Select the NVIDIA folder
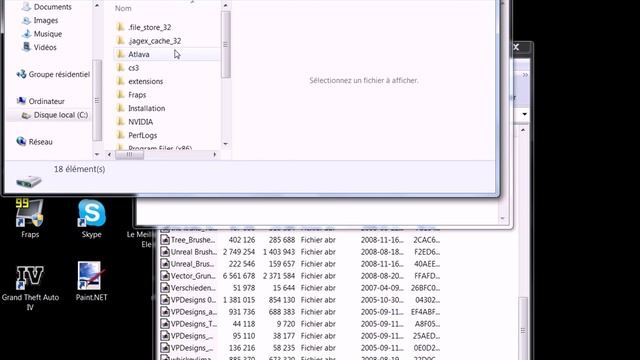Screen dimensions: 640x360 135,122
